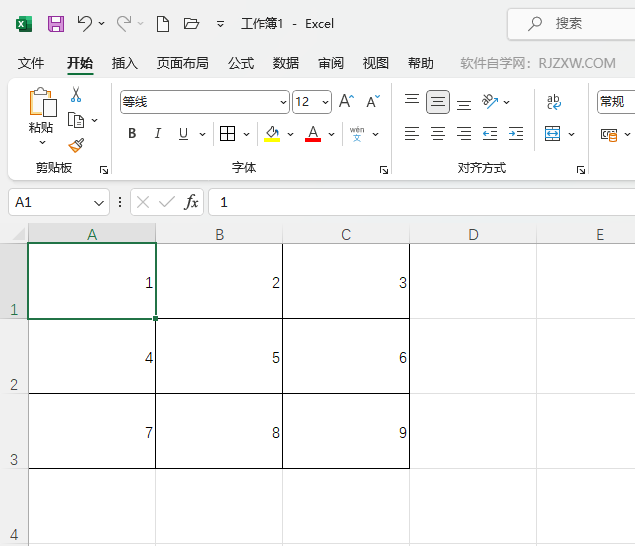Increase font size button
Viewport: 635px width, 546px height.
346,101
